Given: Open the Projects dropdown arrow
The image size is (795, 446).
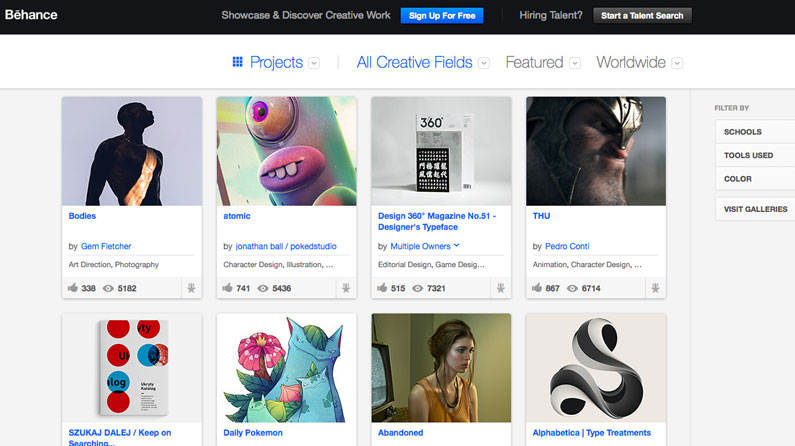Looking at the screenshot, I should pyautogui.click(x=314, y=63).
